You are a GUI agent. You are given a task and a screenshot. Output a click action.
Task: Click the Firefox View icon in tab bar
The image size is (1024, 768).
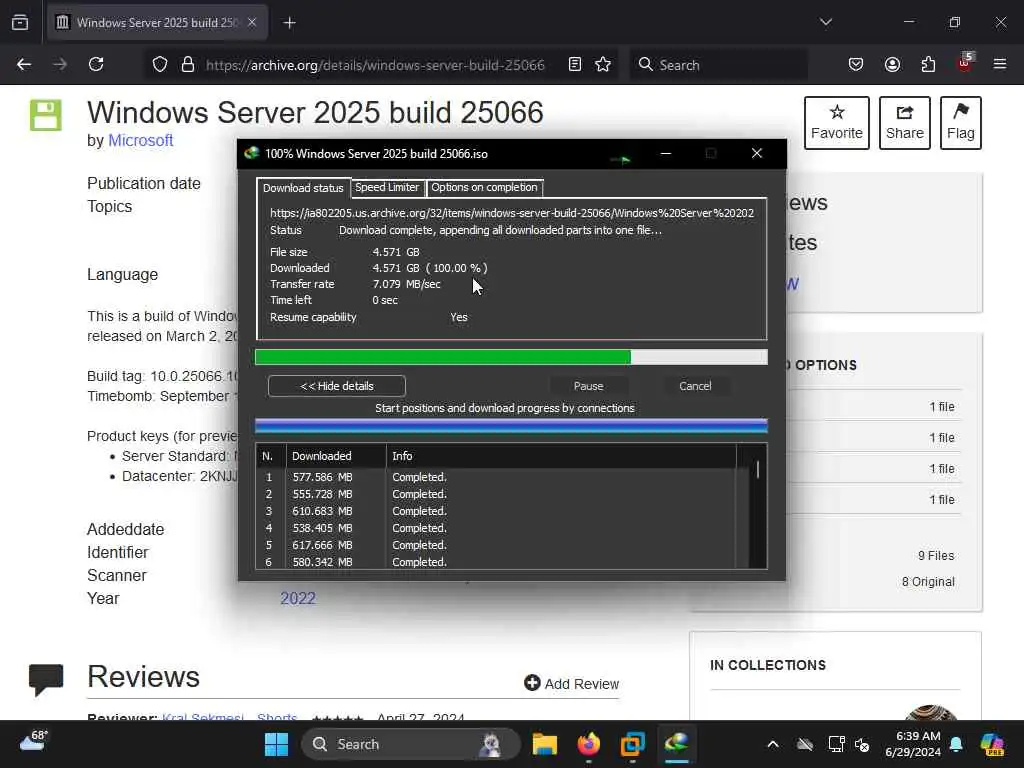pyautogui.click(x=20, y=22)
